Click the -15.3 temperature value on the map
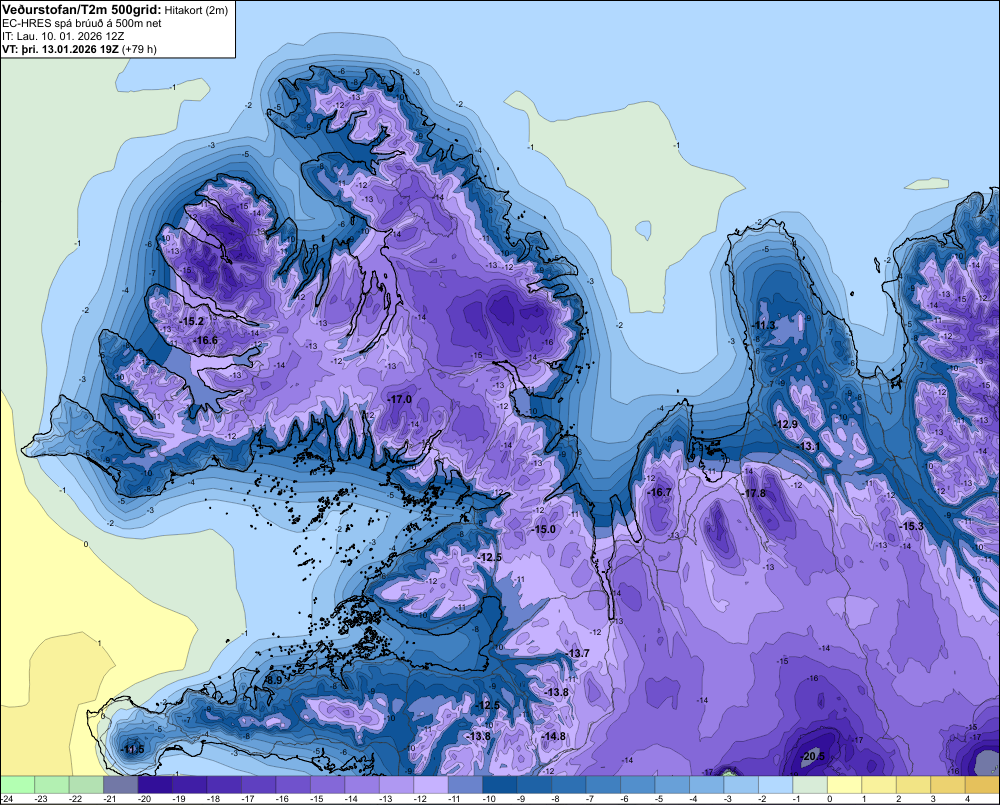The height and width of the screenshot is (805, 1000). (911, 526)
